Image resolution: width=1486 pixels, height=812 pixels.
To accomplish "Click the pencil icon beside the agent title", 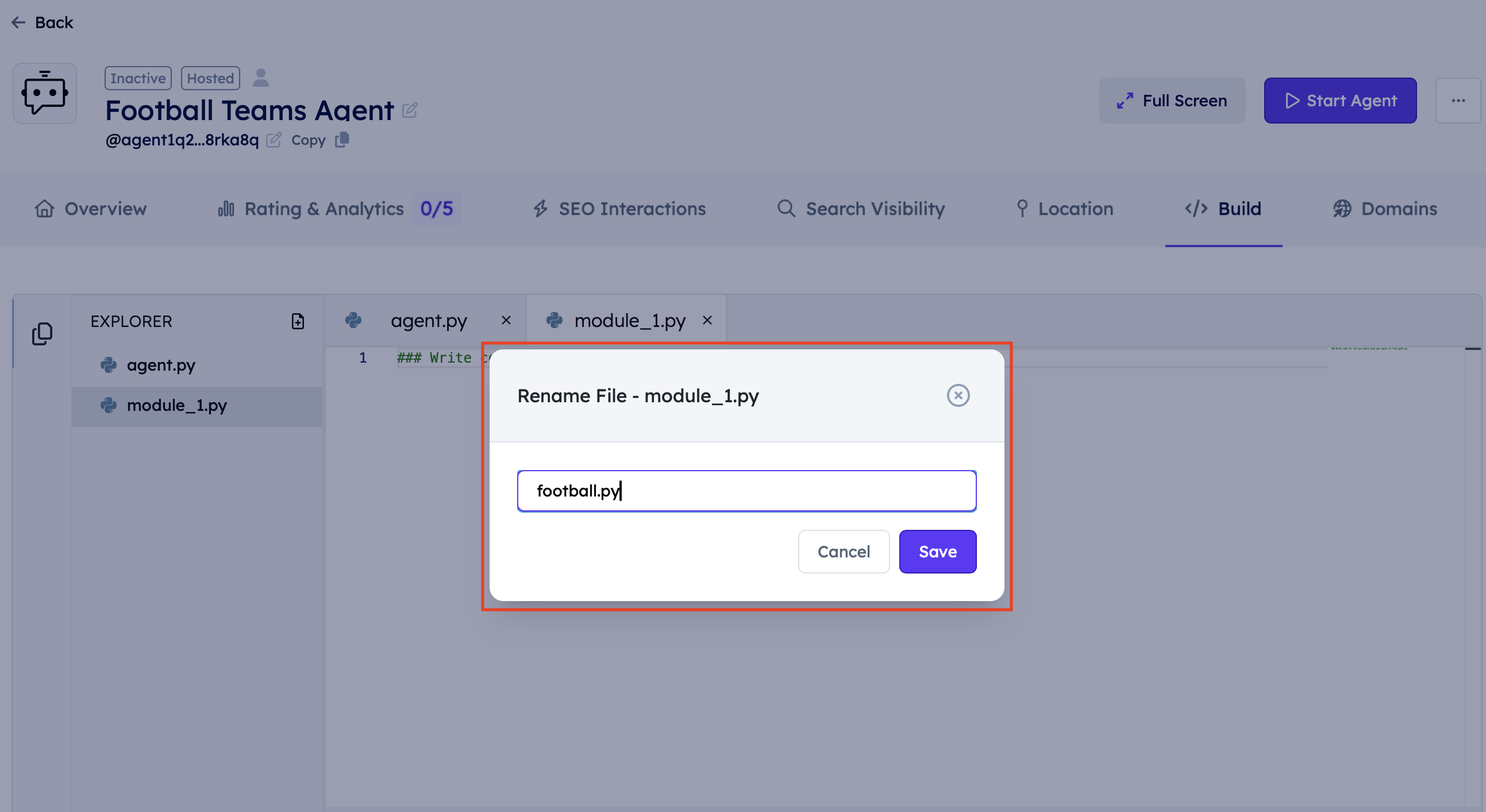I will 410,110.
